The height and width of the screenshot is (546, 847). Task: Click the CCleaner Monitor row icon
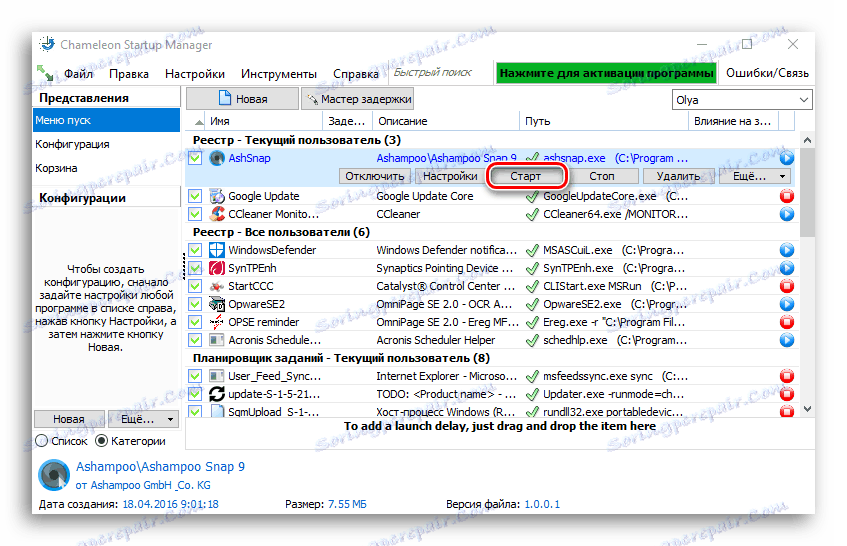coord(217,214)
